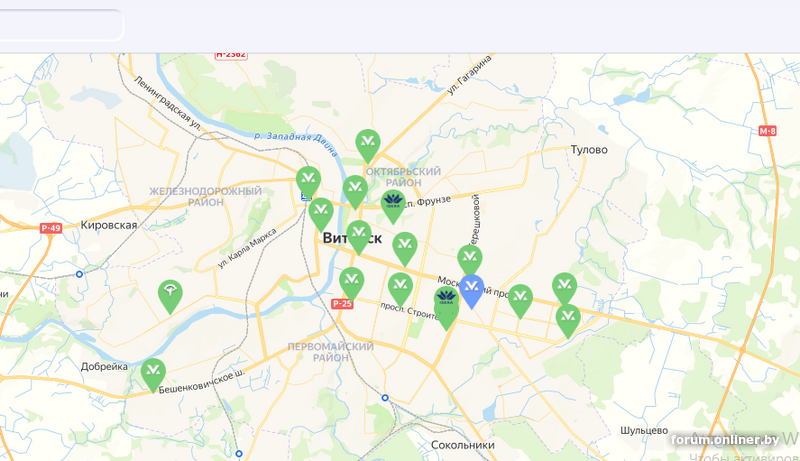Click the Р-25 road badge
This screenshot has height=461, width=800.
(x=342, y=304)
